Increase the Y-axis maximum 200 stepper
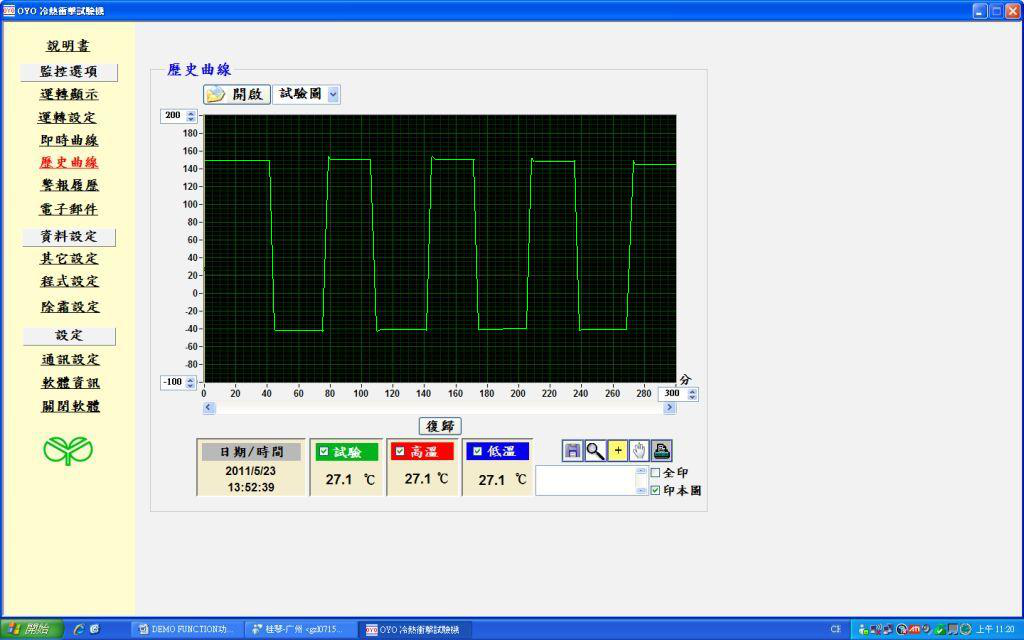 pyautogui.click(x=191, y=112)
